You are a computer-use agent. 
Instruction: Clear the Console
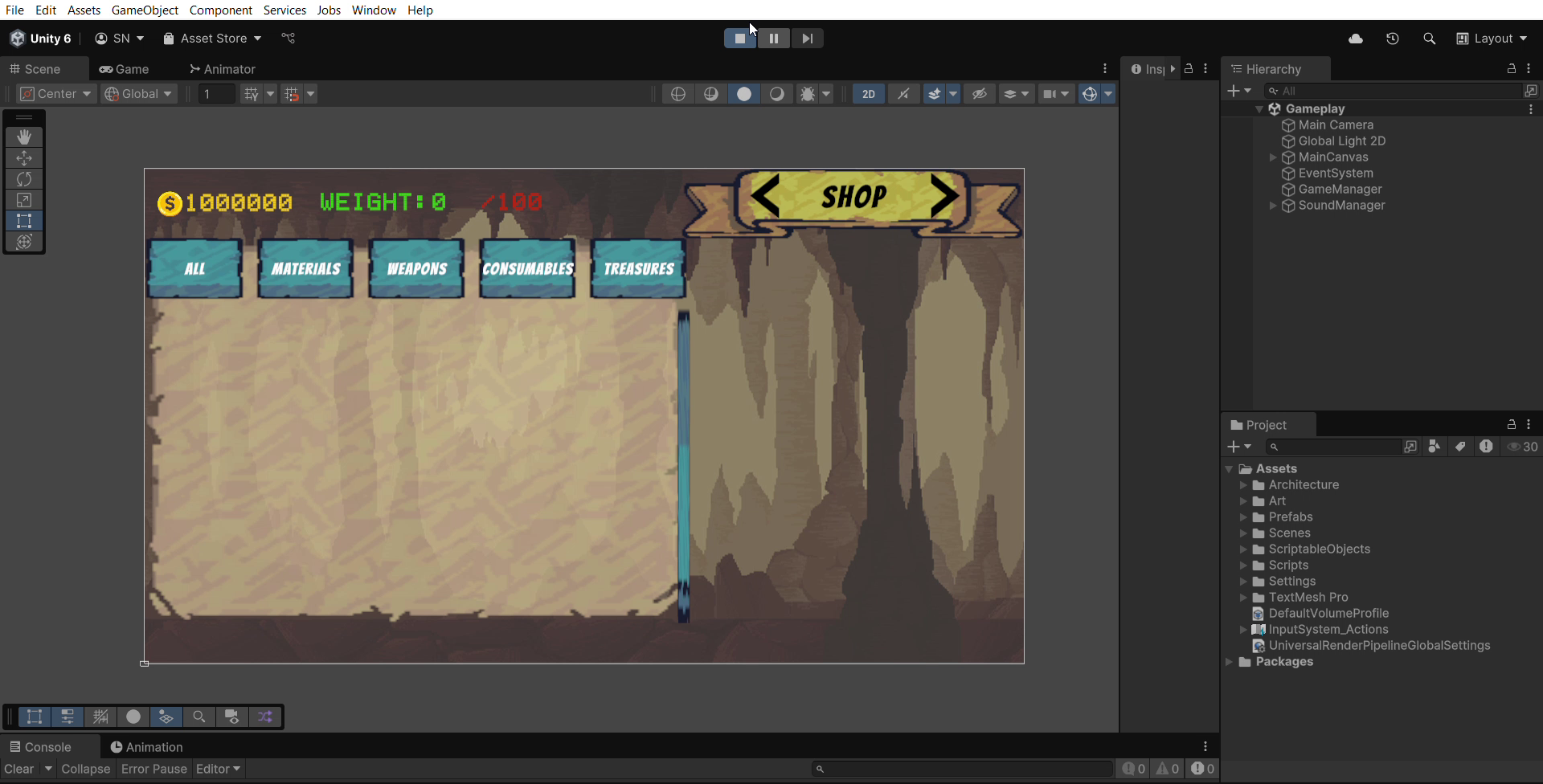click(x=19, y=769)
